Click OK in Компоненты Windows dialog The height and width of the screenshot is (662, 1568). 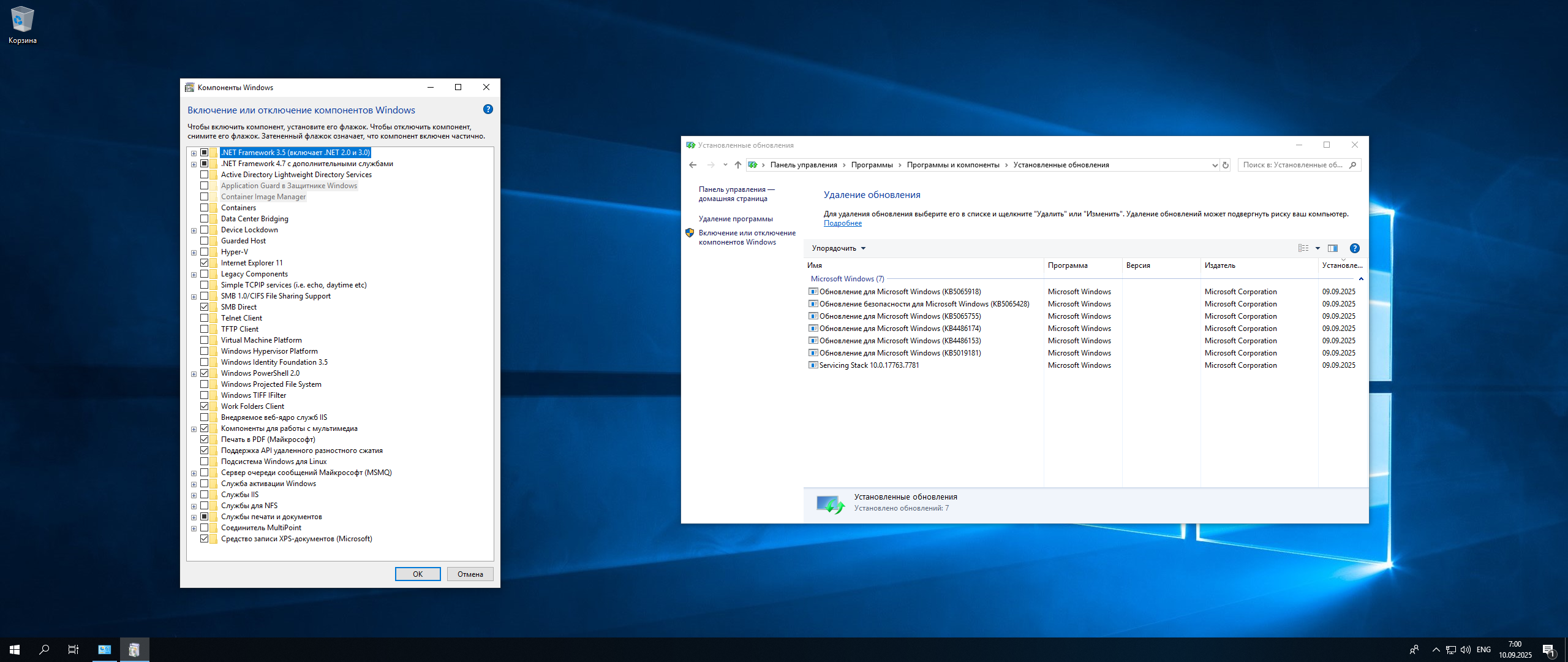418,574
